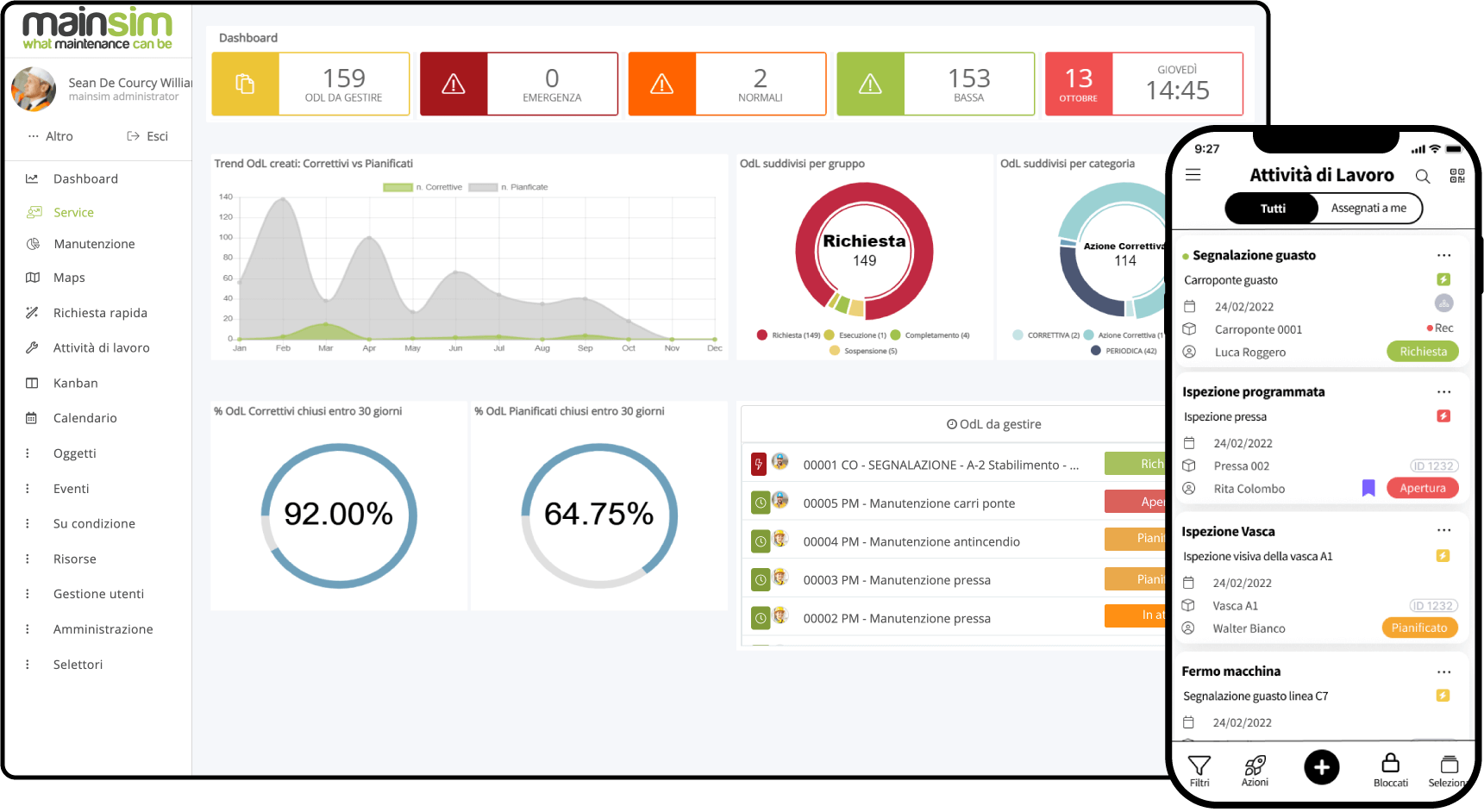The width and height of the screenshot is (1484, 812).
Task: Click the purple bookmark icon on Rita Colombo
Action: [1368, 489]
